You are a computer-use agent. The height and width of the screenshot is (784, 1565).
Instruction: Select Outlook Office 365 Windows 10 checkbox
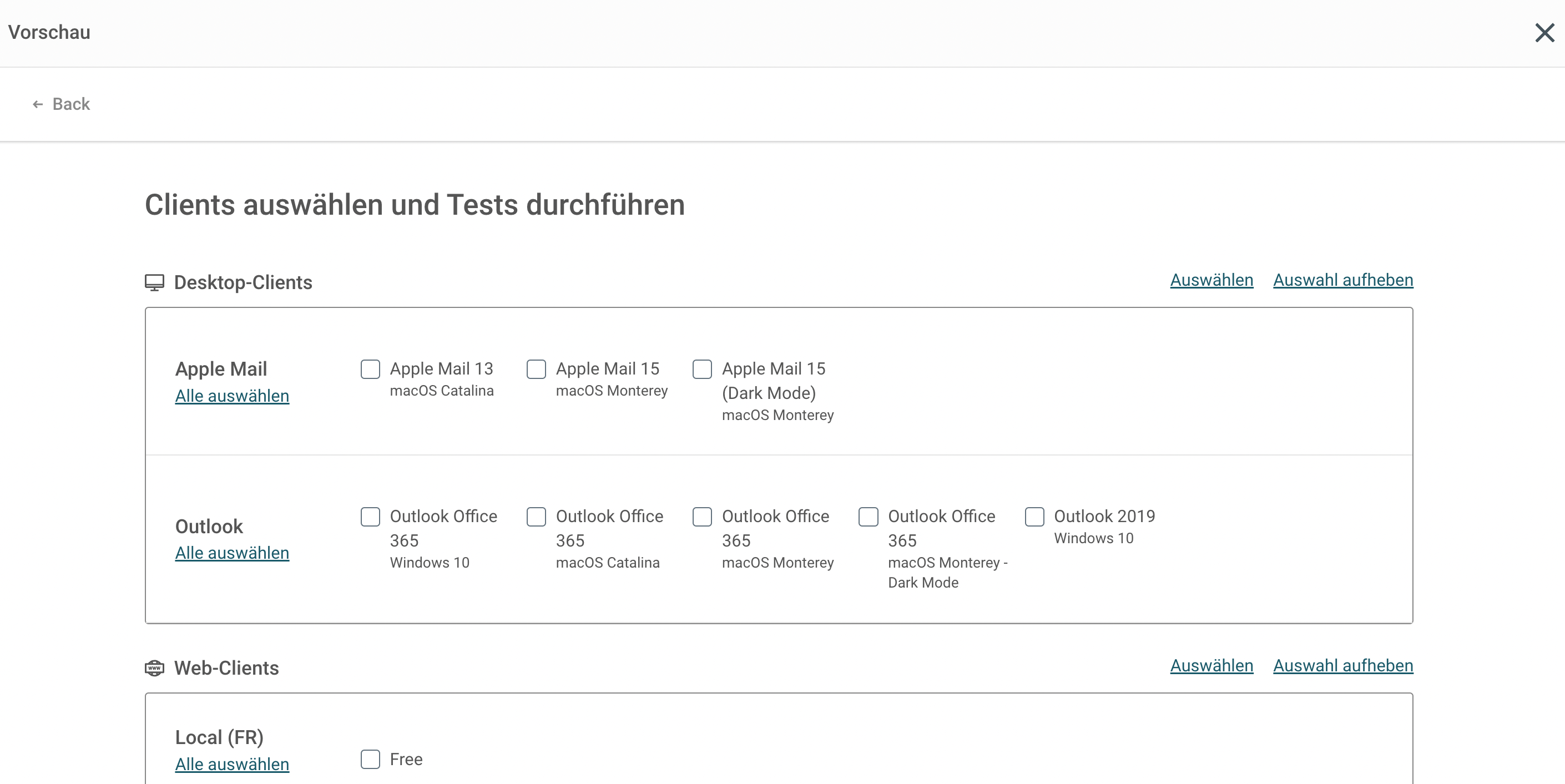370,517
